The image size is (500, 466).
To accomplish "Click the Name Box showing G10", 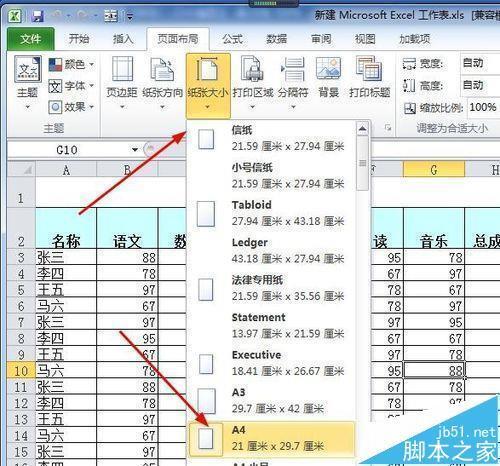I will click(x=68, y=150).
